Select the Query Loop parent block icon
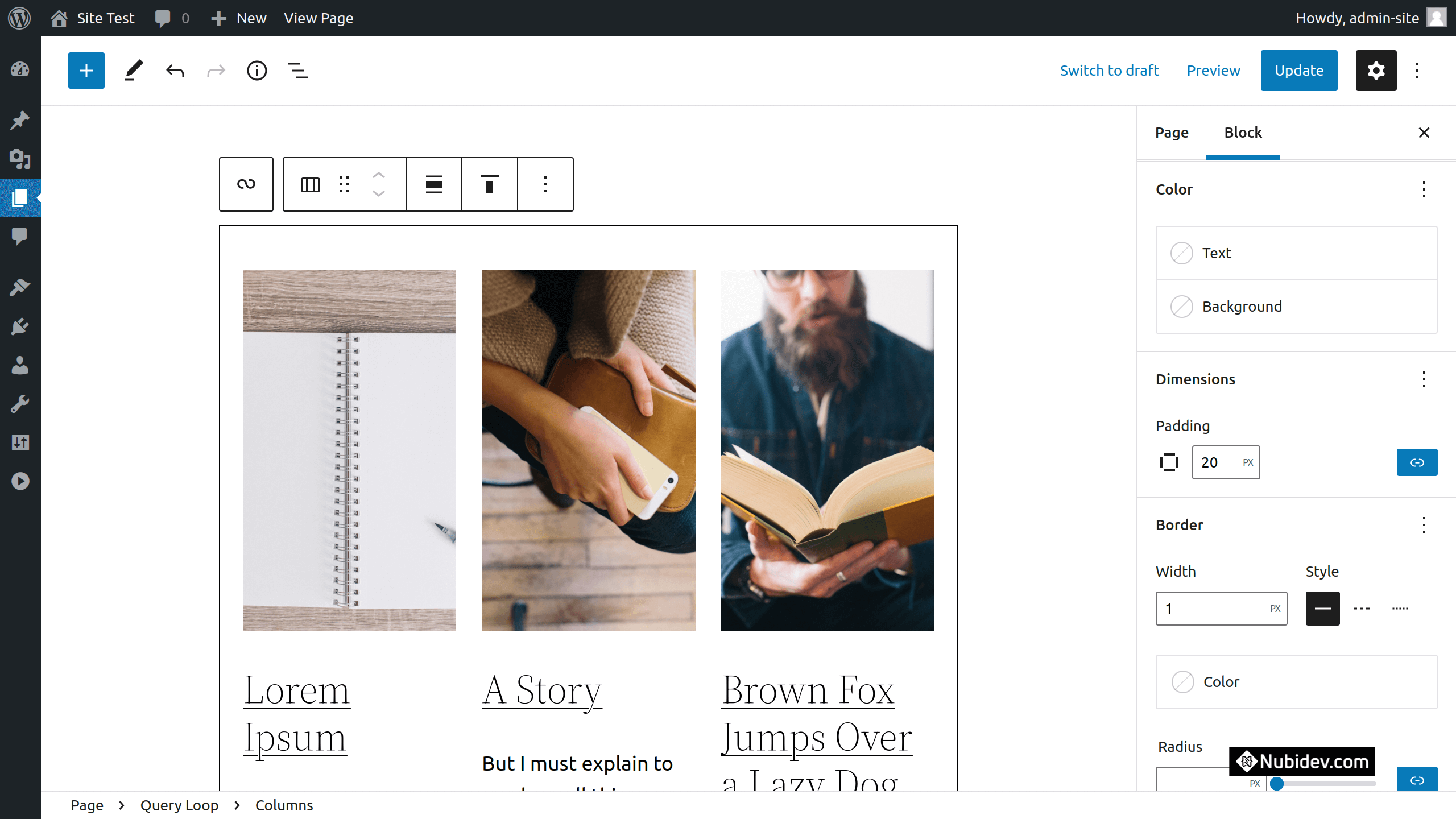Viewport: 1456px width, 819px height. tap(246, 184)
